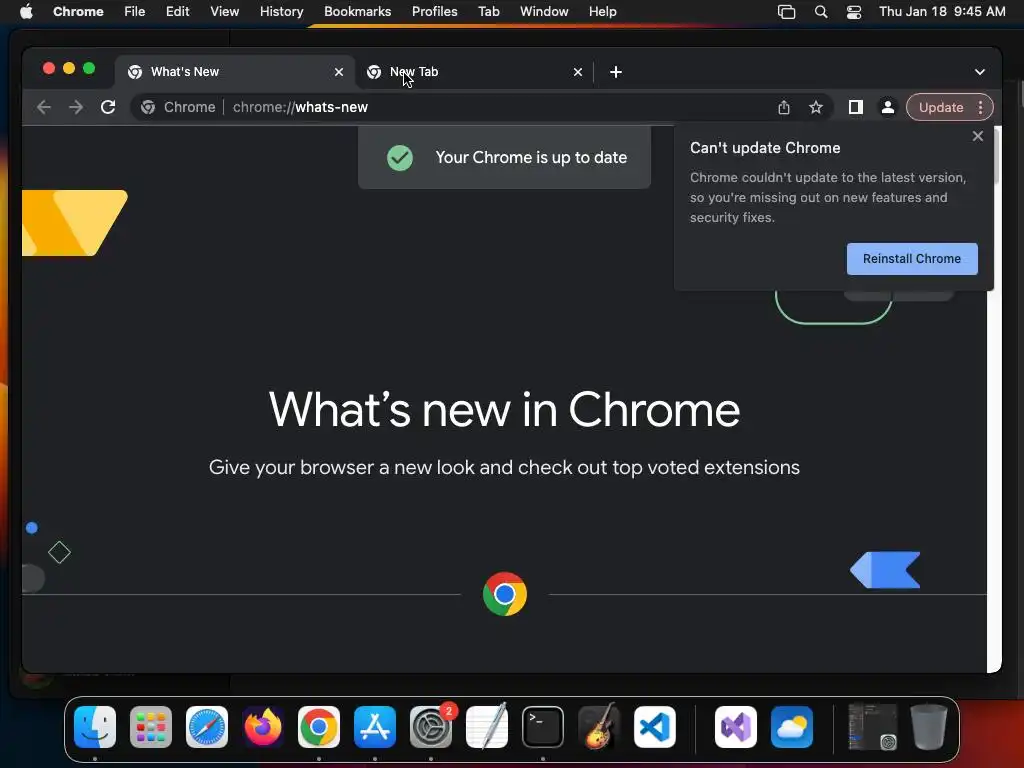Open the File menu
Image resolution: width=1024 pixels, height=768 pixels.
(x=135, y=12)
